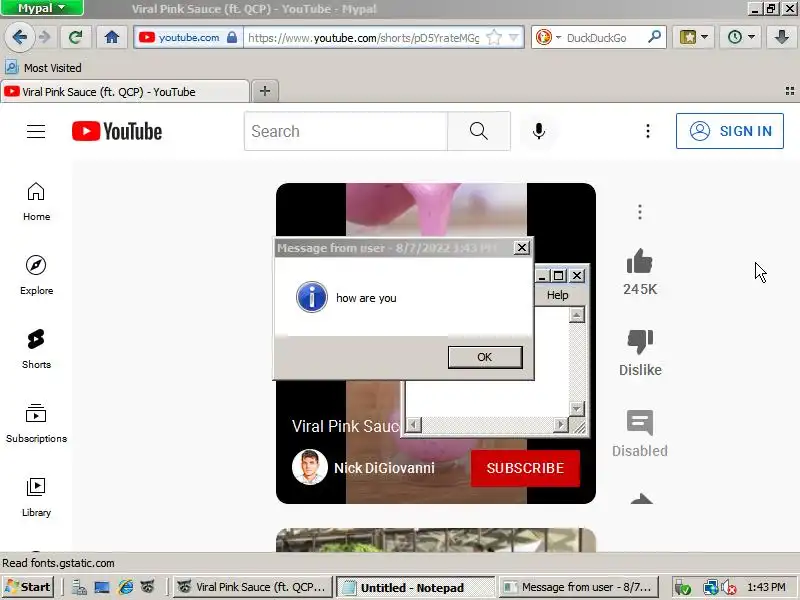Open the history clock dropdown
Screen dimensions: 800x600
(740, 37)
